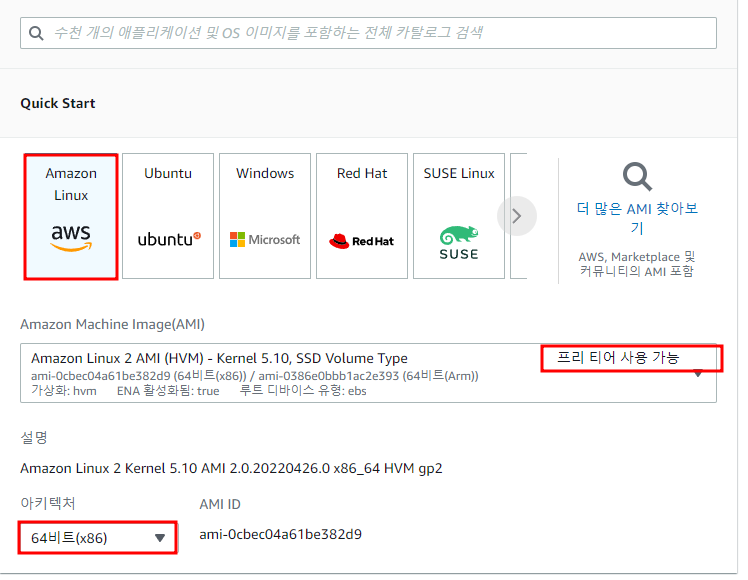Click the AMI catalog search field

pos(368,33)
